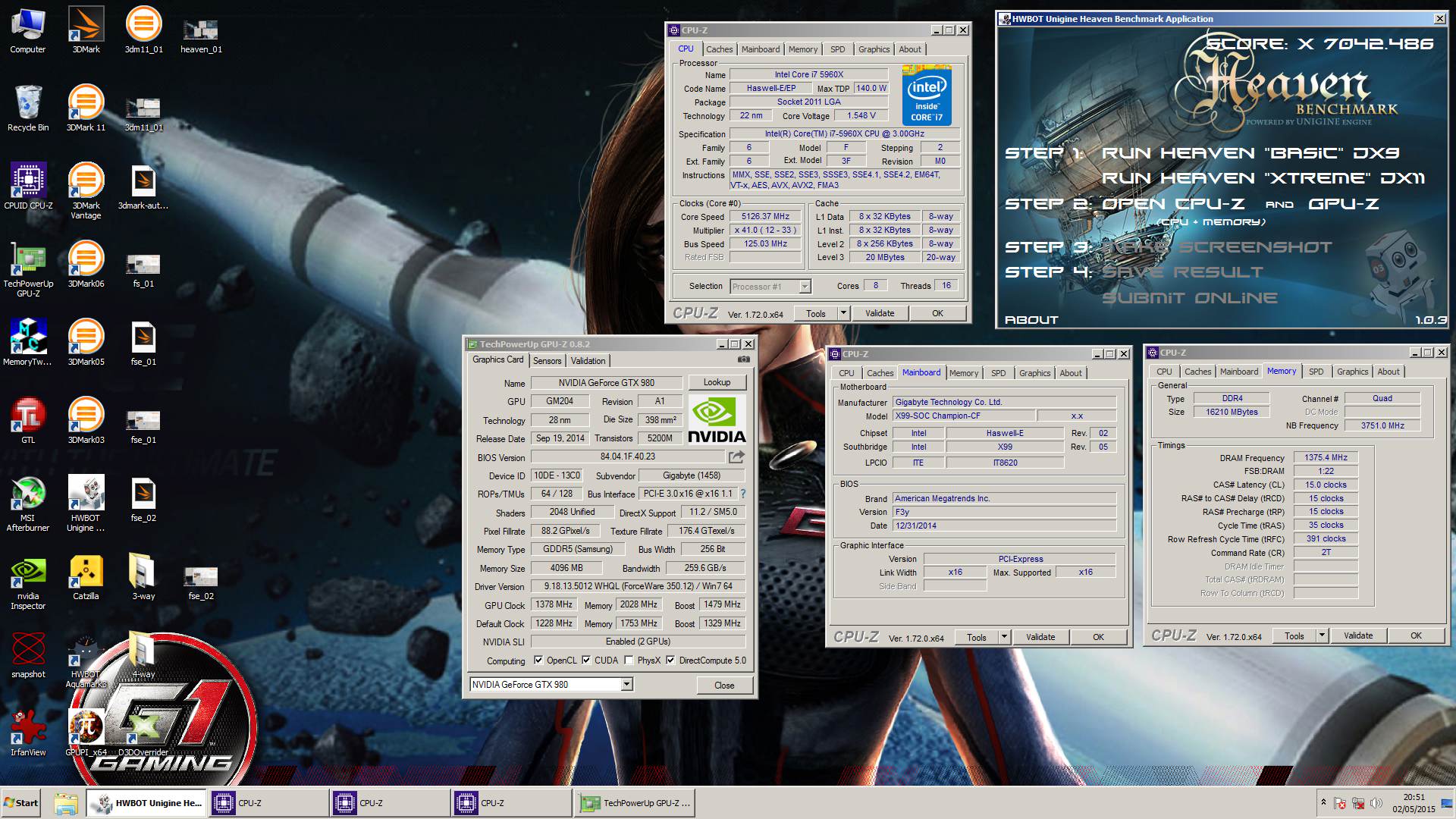Screen dimensions: 1456x819
Task: Open Graphics tab in CPU-Z Mainboard window
Action: pos(1034,373)
